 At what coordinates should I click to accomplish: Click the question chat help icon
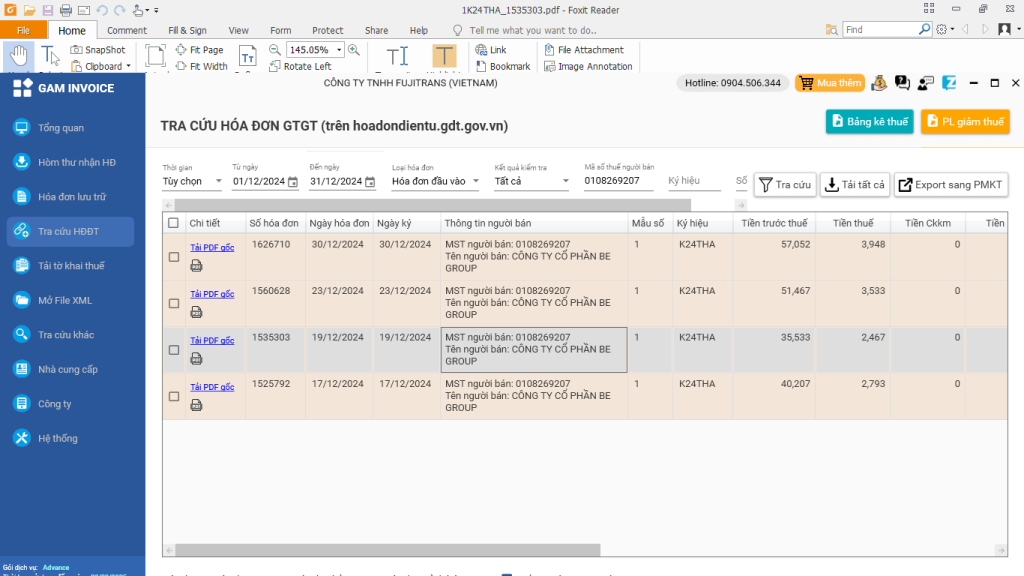(x=902, y=83)
